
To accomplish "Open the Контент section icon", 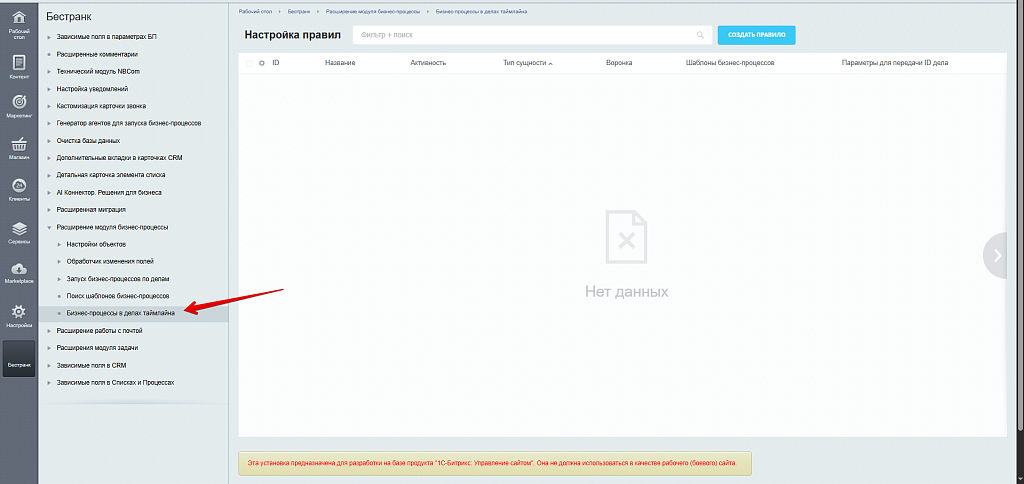I will pos(19,64).
